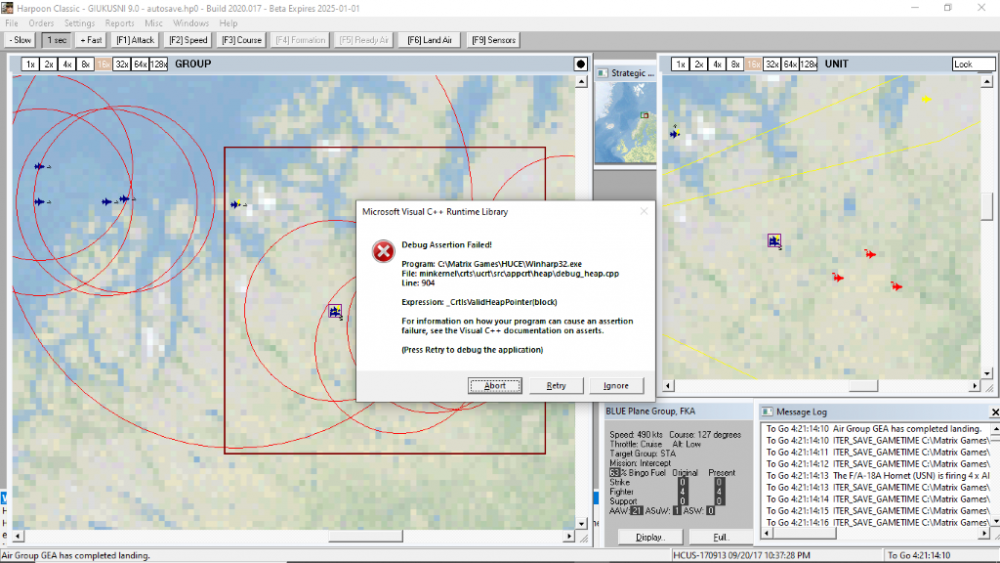Image resolution: width=1000 pixels, height=563 pixels.
Task: Click the red error icon in dialog
Action: 383,251
